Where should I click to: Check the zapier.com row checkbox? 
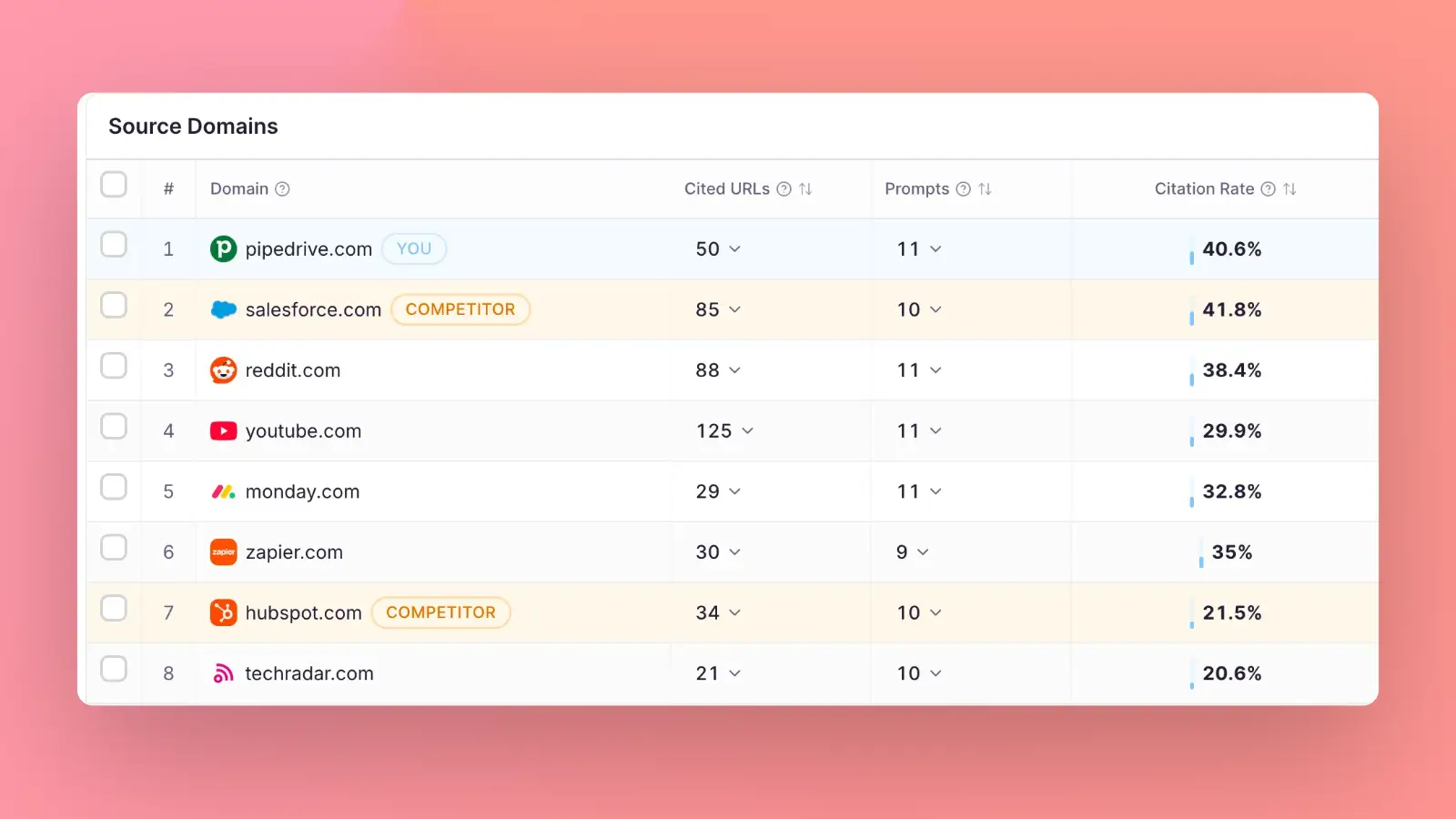[x=114, y=548]
